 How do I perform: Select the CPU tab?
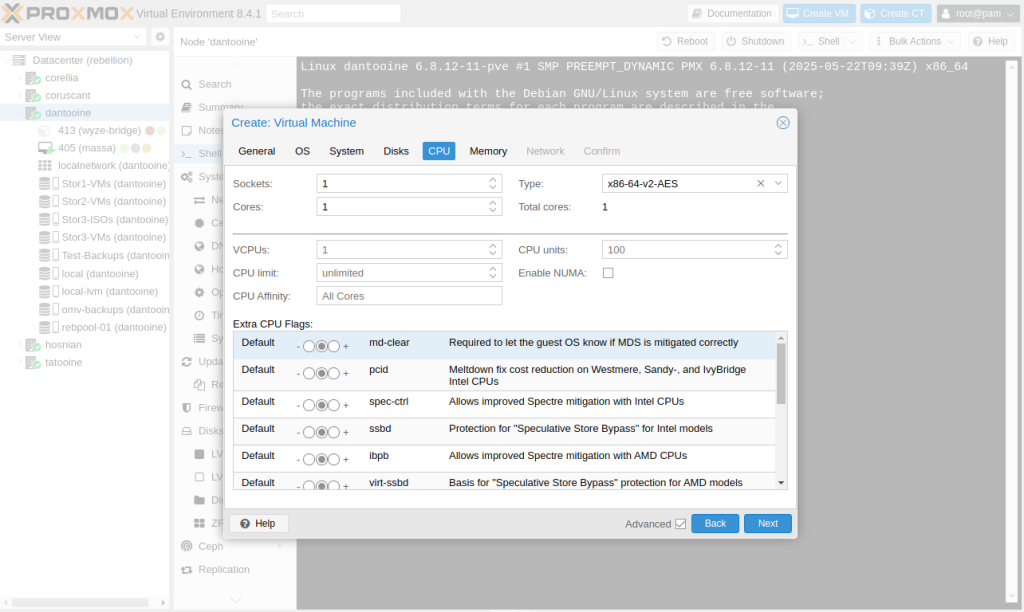point(439,151)
